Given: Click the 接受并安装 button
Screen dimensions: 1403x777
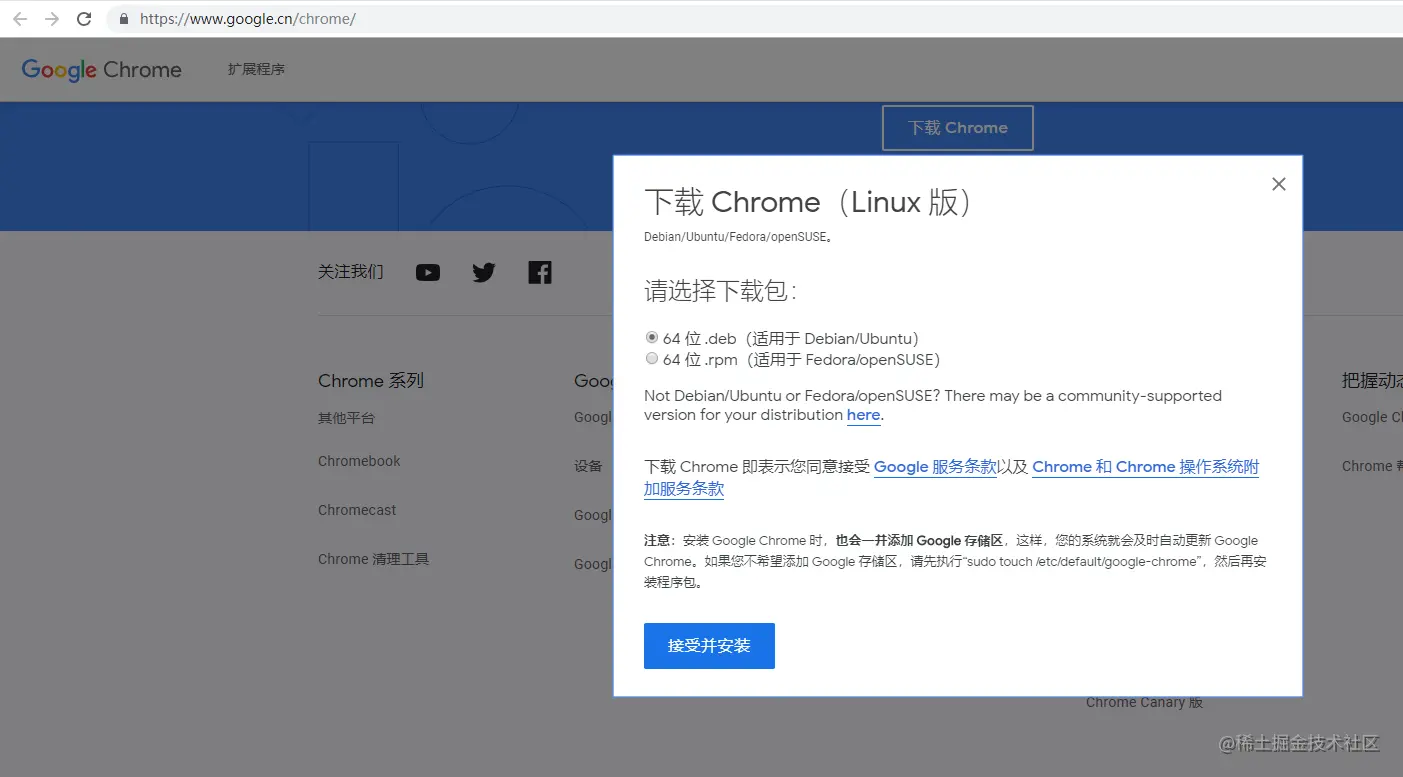Looking at the screenshot, I should pos(709,646).
